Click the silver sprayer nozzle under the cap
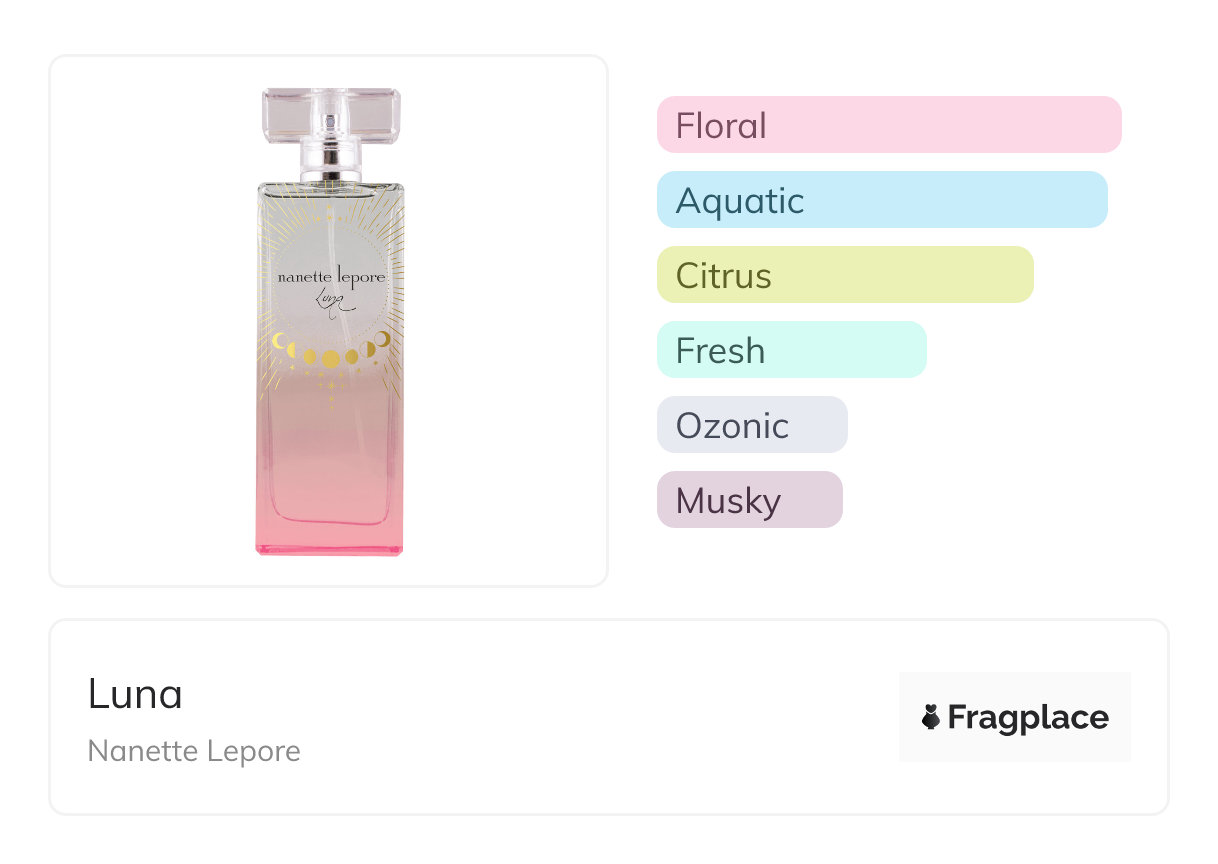 (331, 161)
